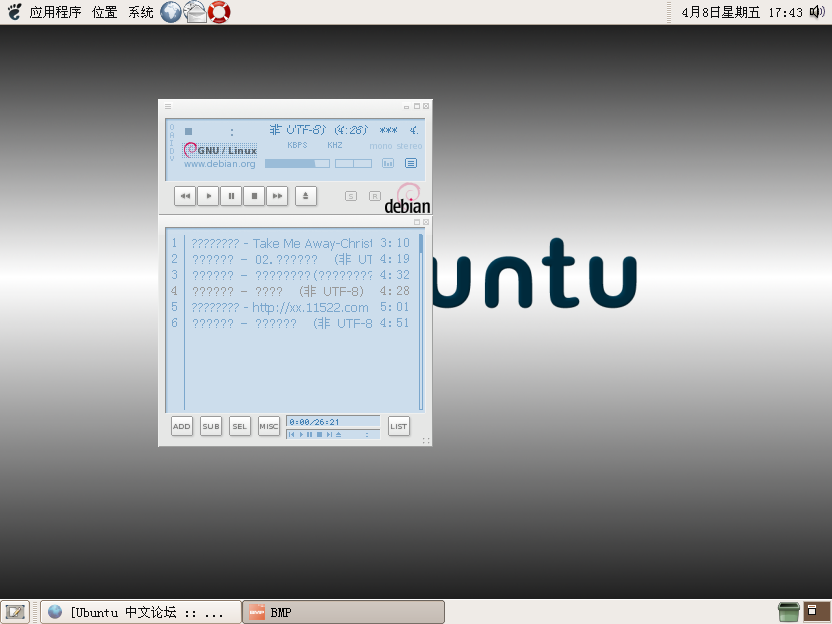Viewport: 832px width, 624px height.
Task: Open the SEL menu in the playlist
Action: tap(239, 426)
